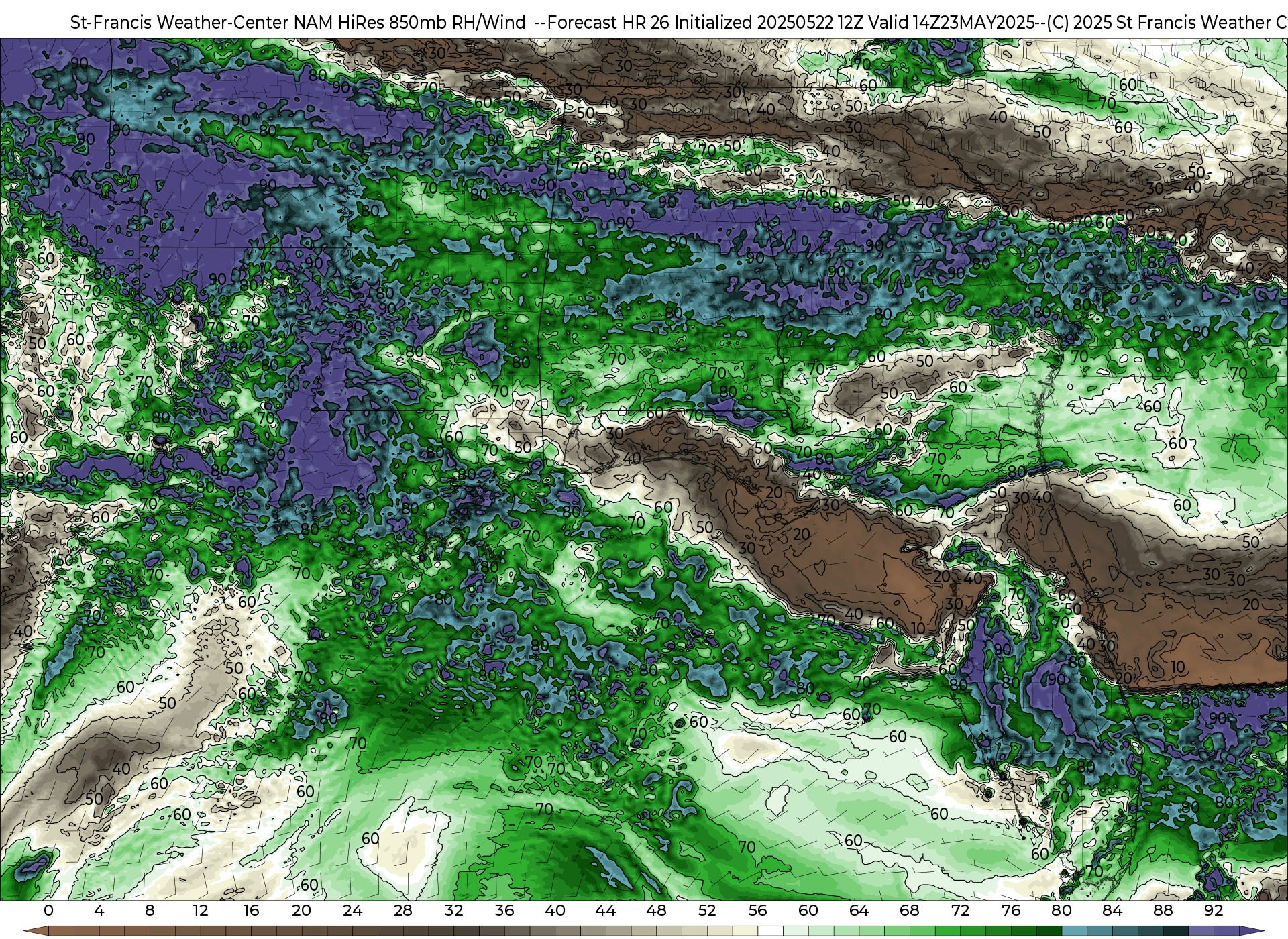Click the "(C) 2025 St Francis Weather" copyright text
1288x939 pixels.
pos(1158,23)
